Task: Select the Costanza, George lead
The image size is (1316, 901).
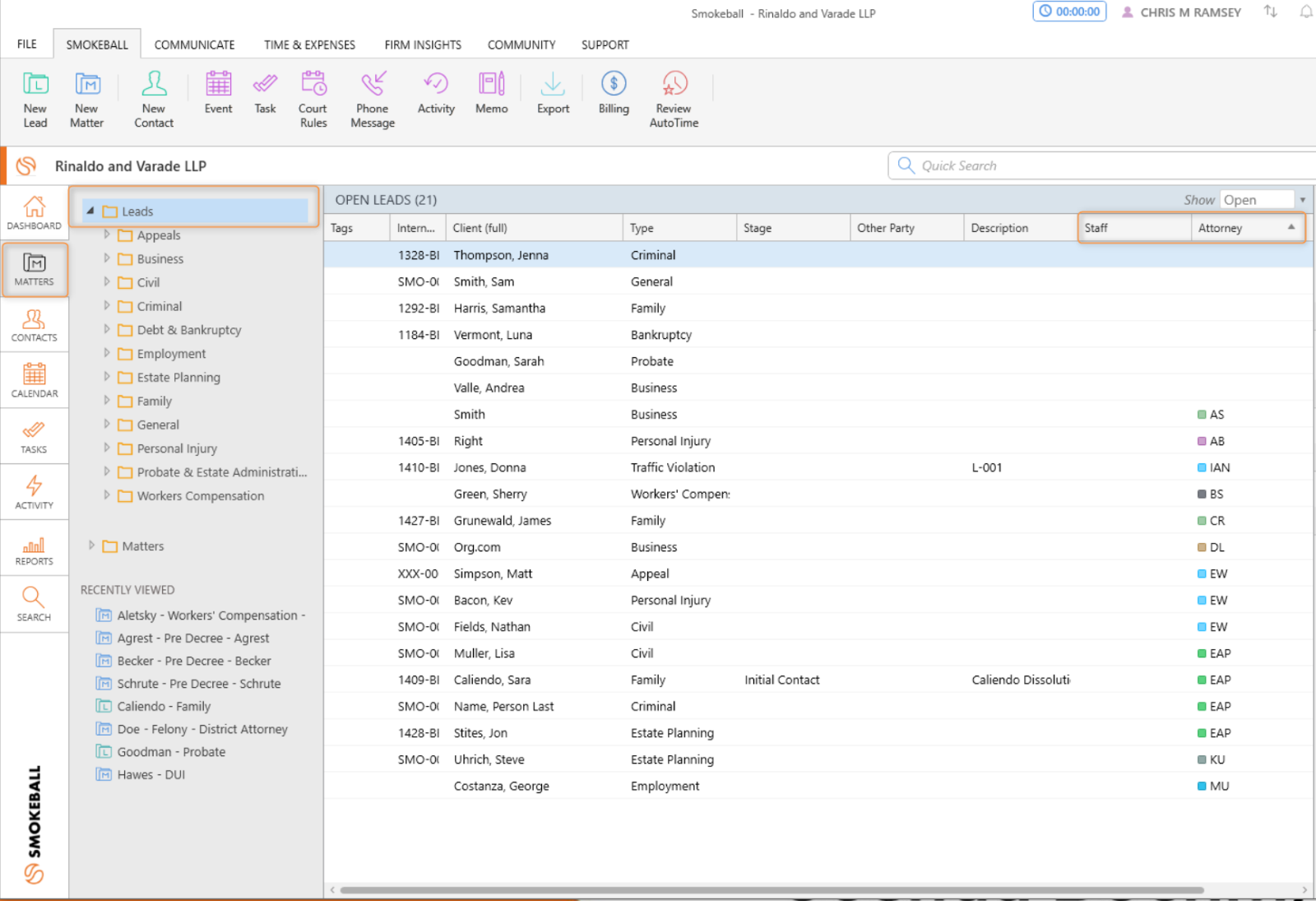Action: point(818,786)
